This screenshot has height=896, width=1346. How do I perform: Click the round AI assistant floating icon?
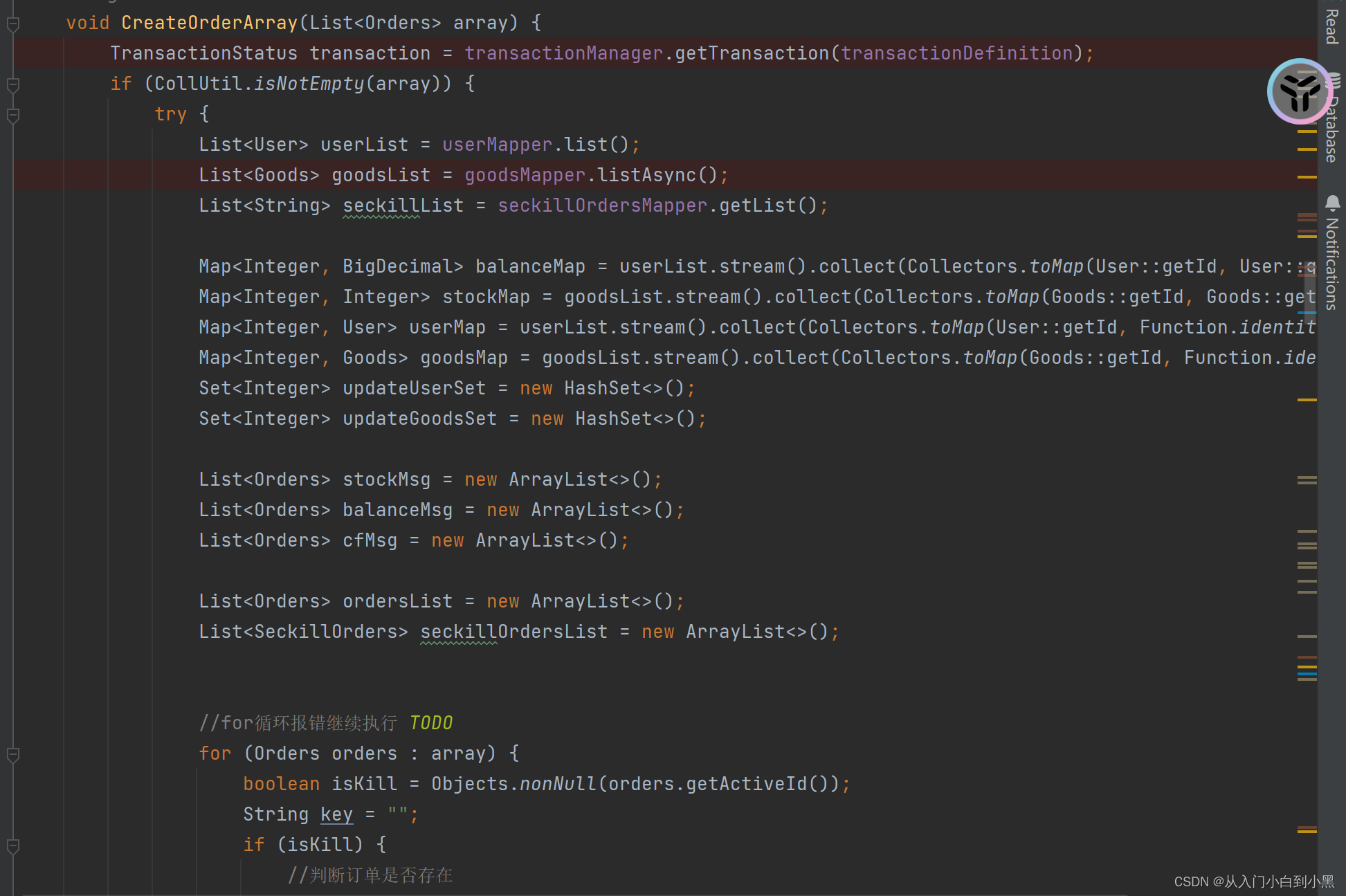(1300, 91)
